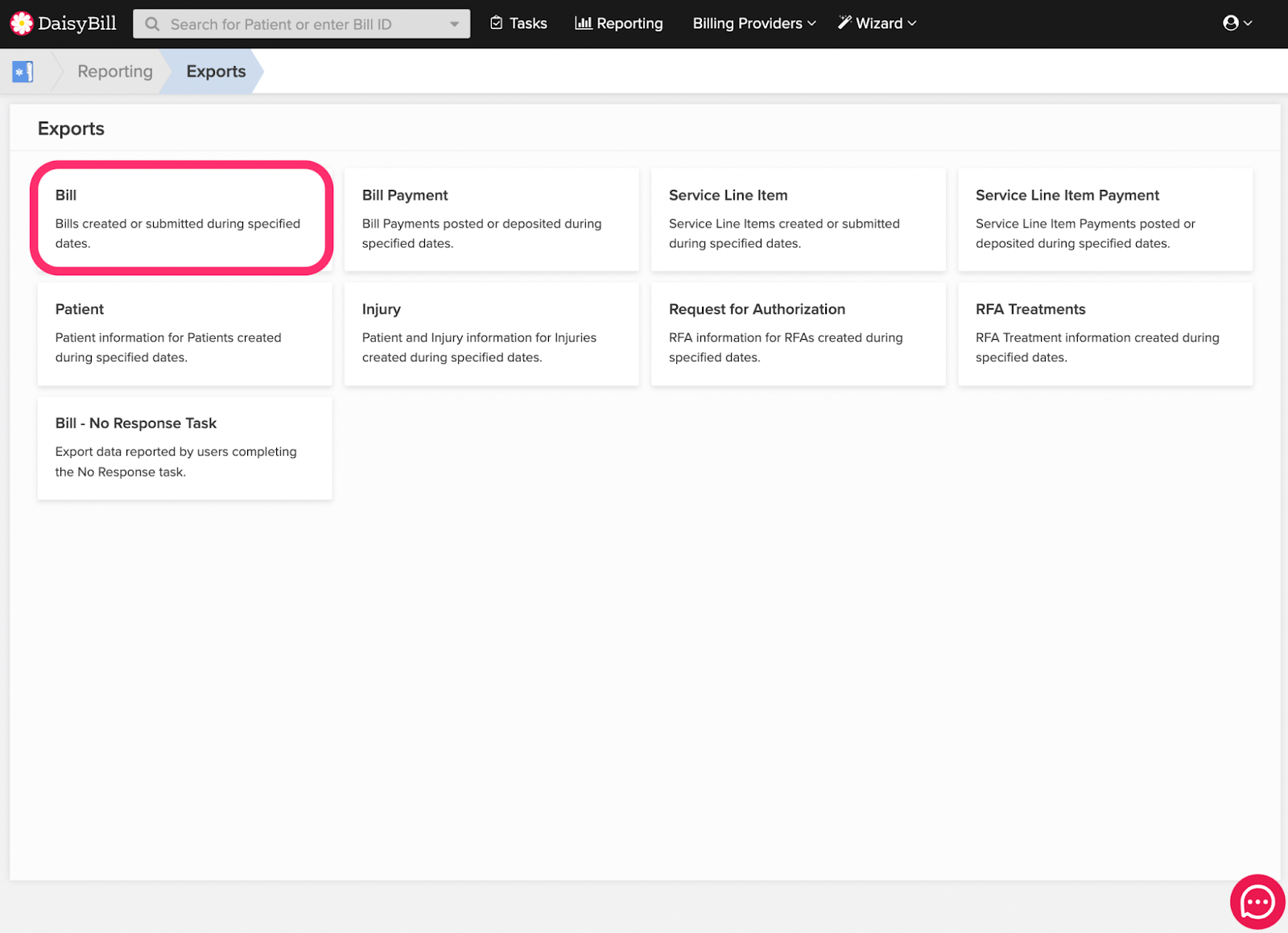Click the breadcrumb home icon
The height and width of the screenshot is (933, 1288).
click(23, 72)
